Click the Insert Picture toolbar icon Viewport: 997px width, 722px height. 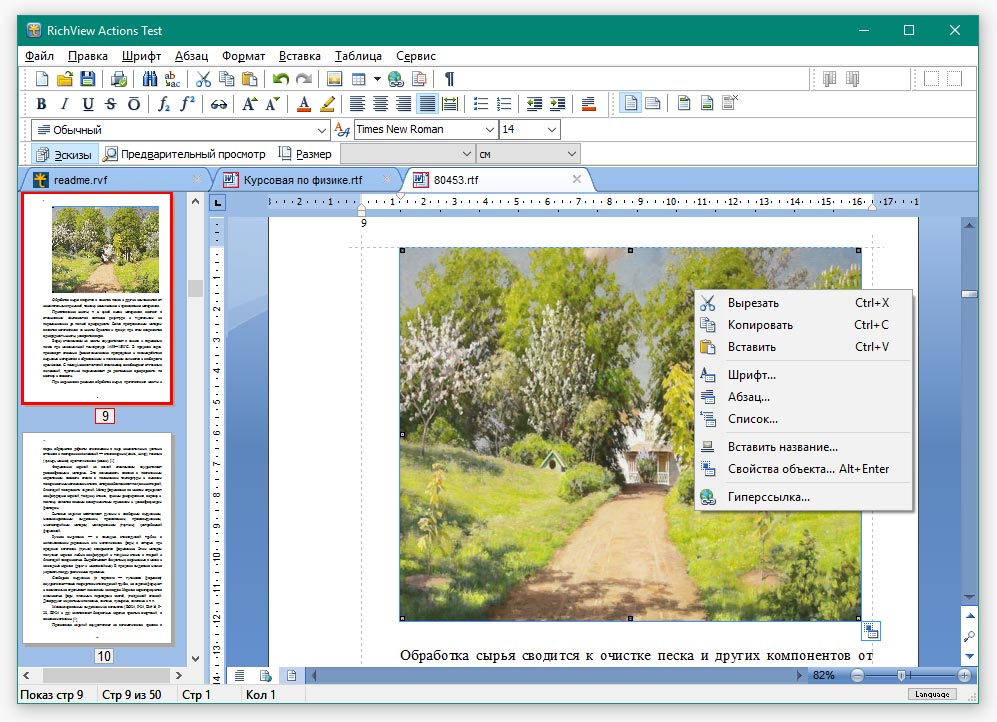click(x=335, y=79)
